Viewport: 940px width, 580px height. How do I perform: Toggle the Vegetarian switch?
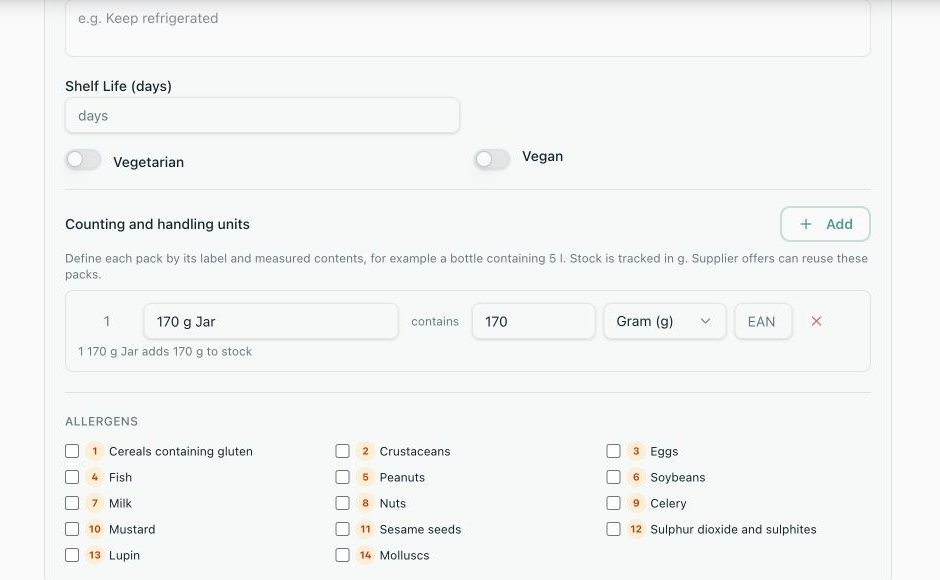[83, 160]
